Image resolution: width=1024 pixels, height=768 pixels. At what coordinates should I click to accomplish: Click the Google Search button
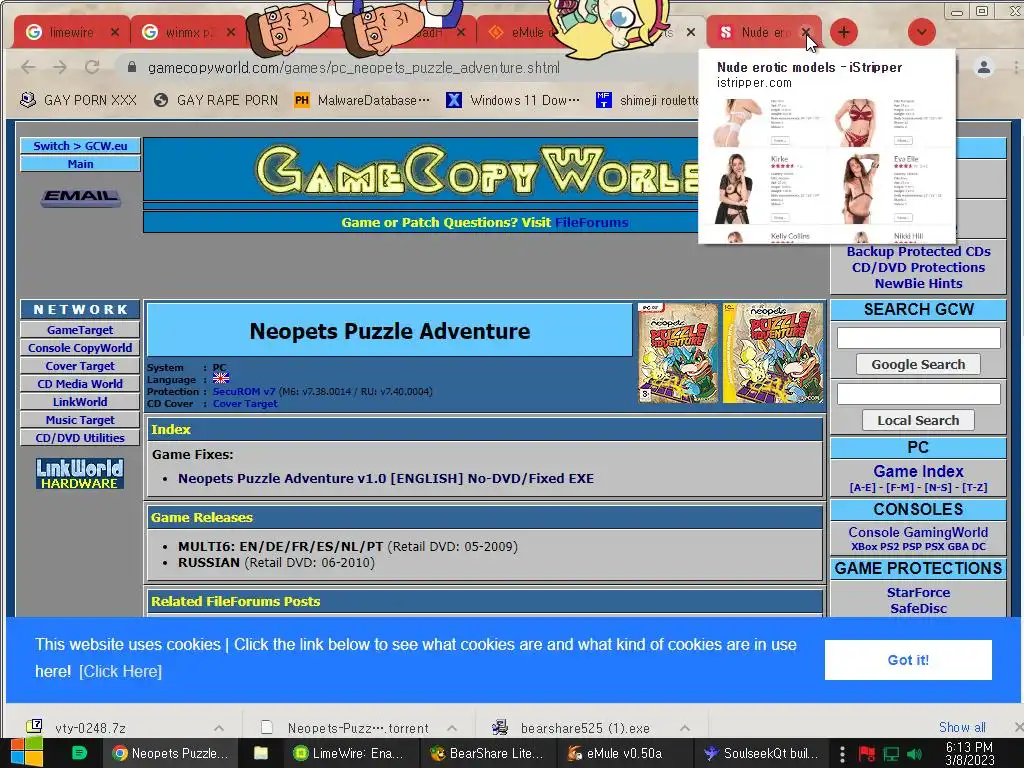(x=918, y=364)
